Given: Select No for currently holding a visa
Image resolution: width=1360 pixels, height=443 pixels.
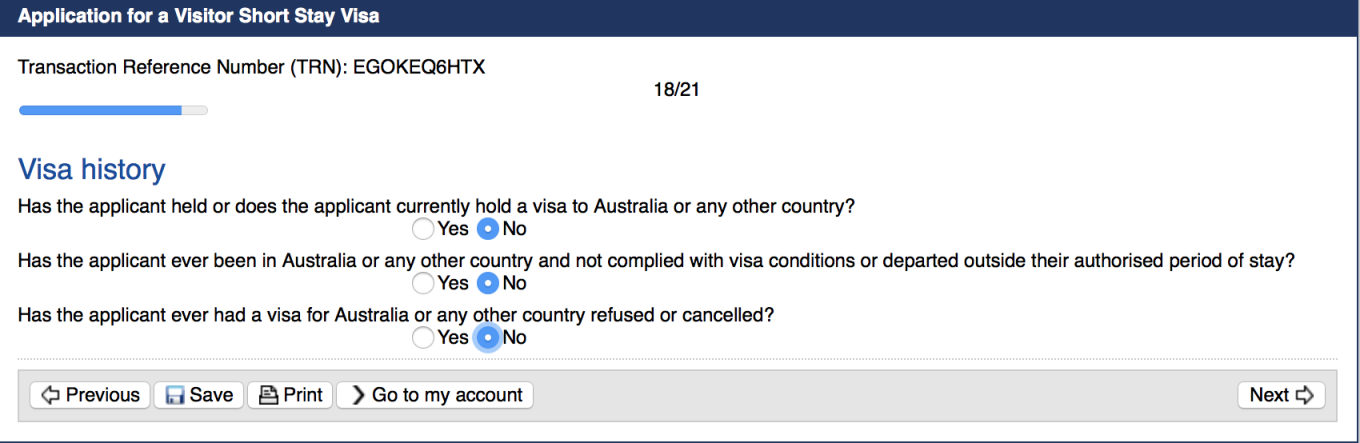Looking at the screenshot, I should tap(487, 229).
